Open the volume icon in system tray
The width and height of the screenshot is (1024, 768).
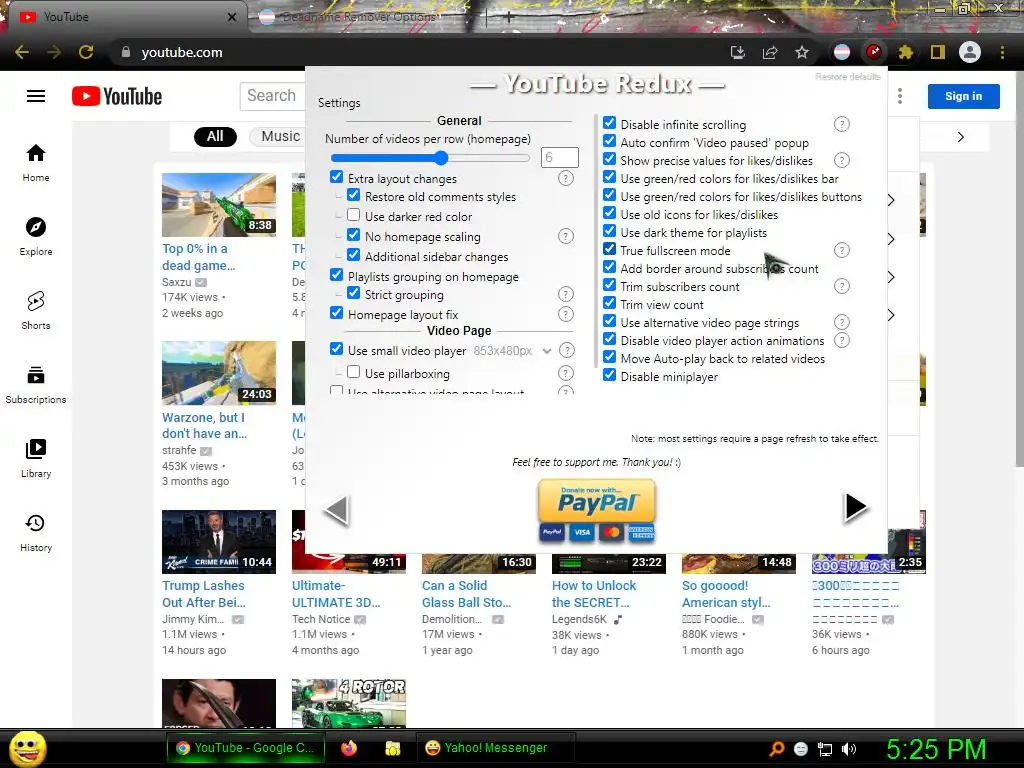point(850,749)
